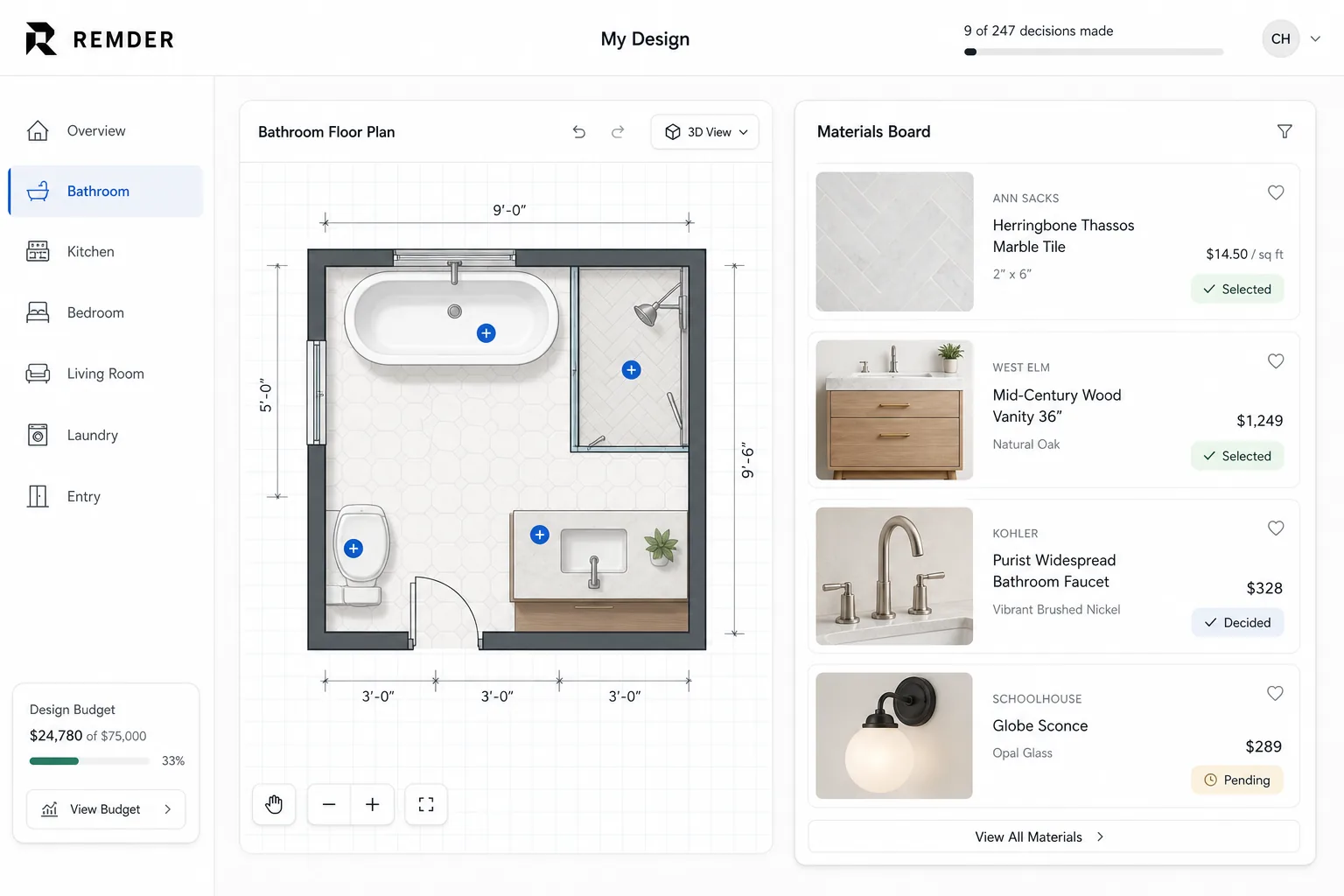This screenshot has width=1344, height=896.
Task: Click the "5'-0"" left dimension label
Action: click(266, 395)
